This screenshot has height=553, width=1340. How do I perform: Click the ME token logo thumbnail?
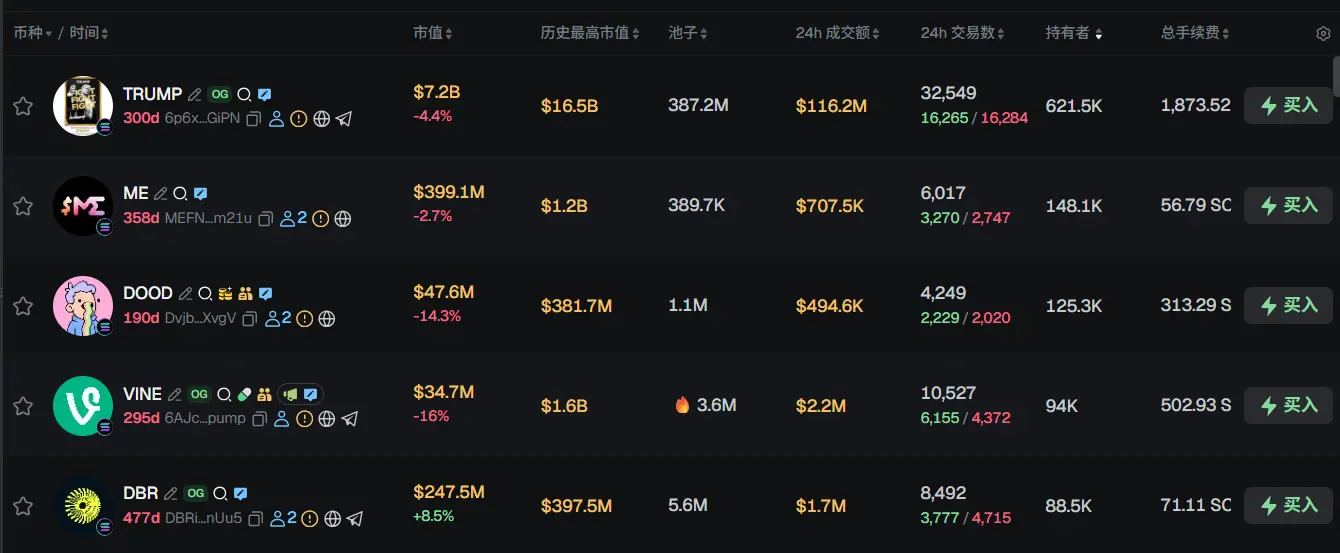[82, 206]
